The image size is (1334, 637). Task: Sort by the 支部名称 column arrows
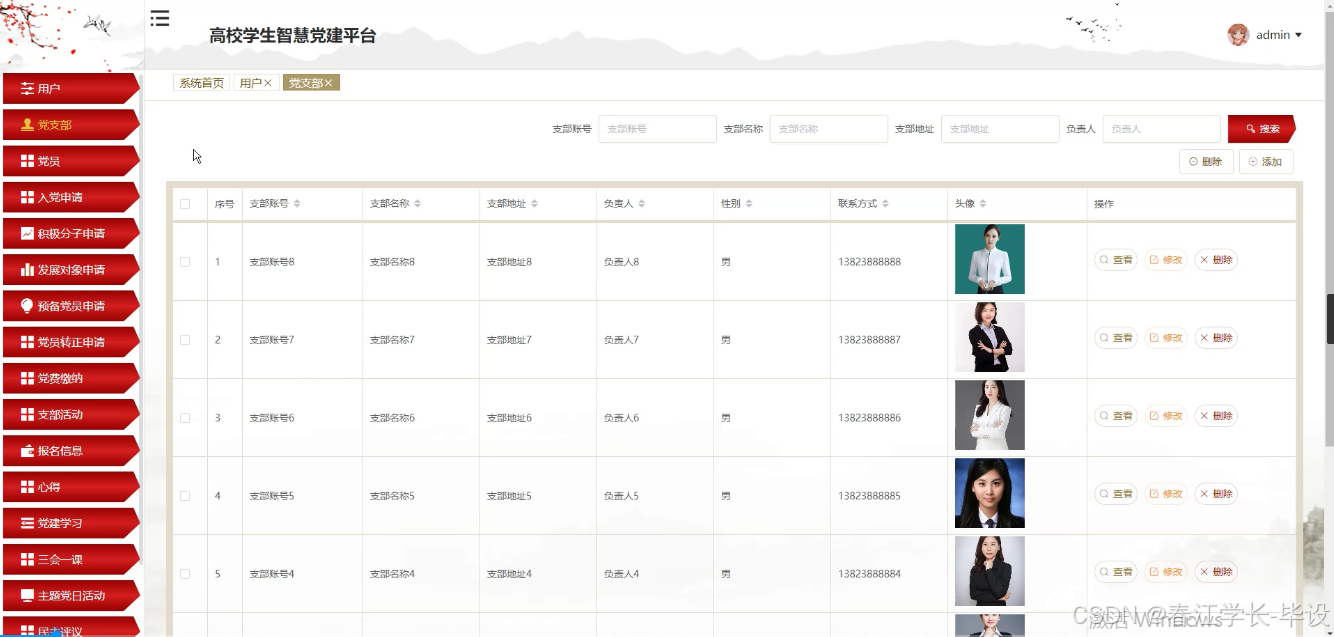point(417,204)
